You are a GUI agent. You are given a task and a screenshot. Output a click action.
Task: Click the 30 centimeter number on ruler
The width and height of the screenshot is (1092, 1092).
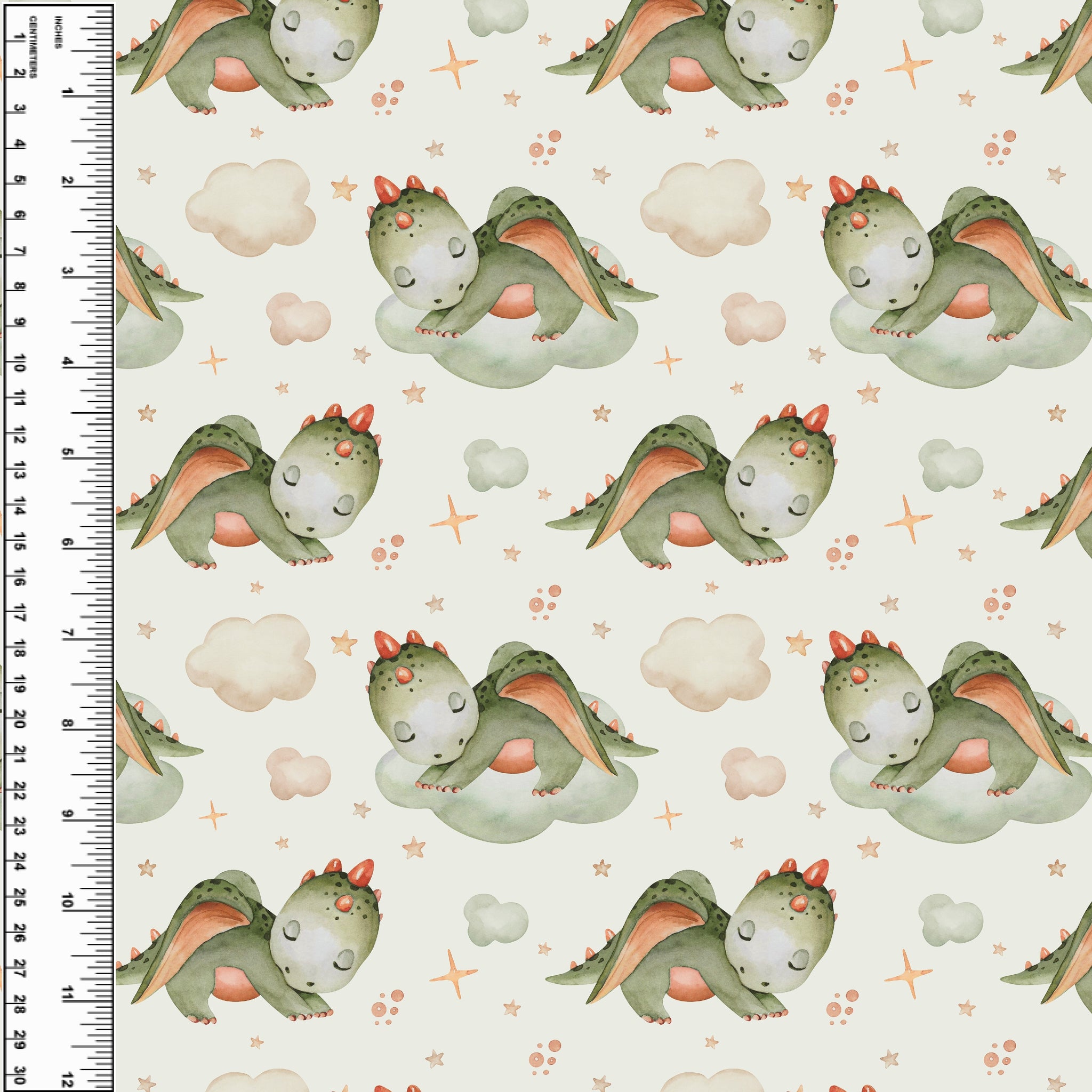[x=20, y=1077]
